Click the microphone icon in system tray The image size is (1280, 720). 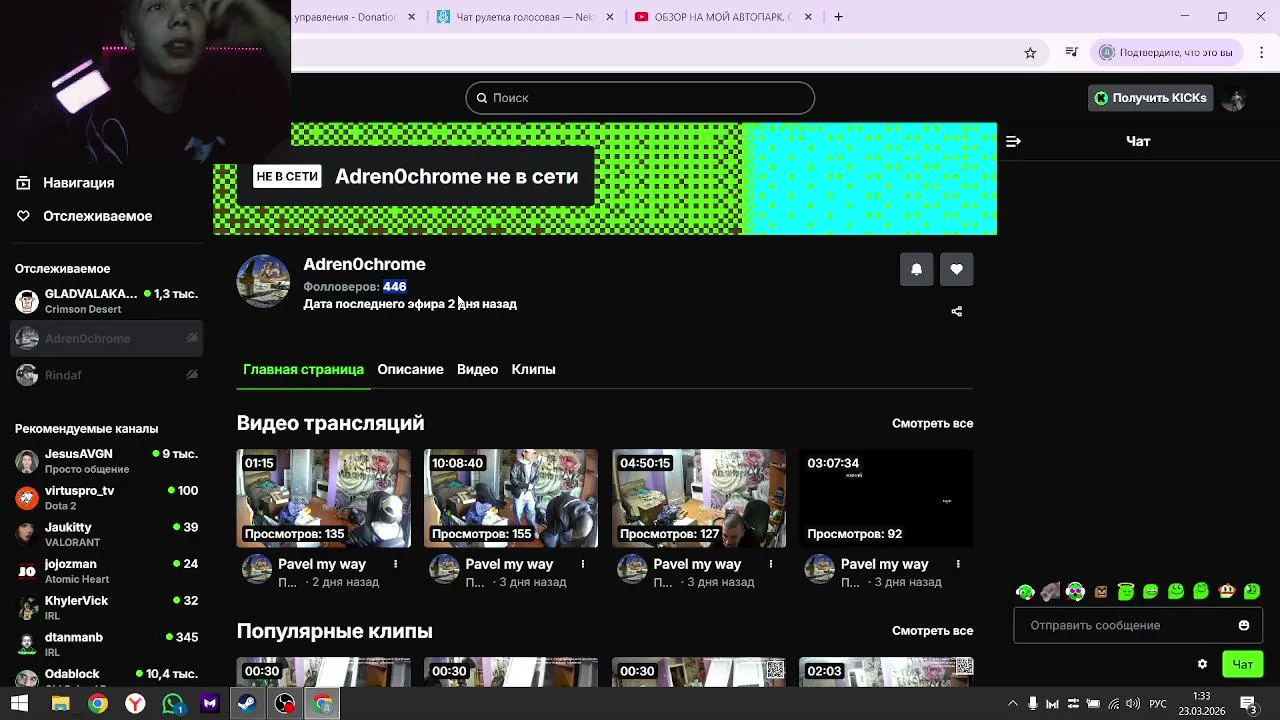coord(1033,704)
